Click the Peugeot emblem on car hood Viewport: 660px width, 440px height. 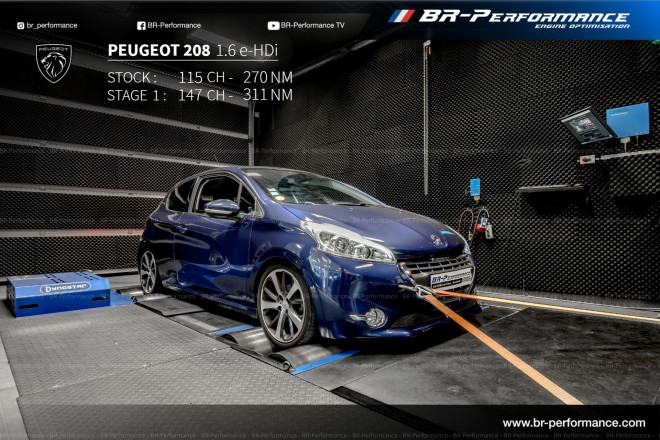point(437,241)
